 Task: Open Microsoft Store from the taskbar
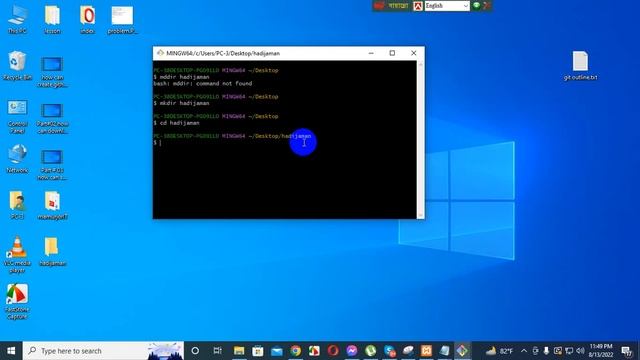(x=258, y=351)
